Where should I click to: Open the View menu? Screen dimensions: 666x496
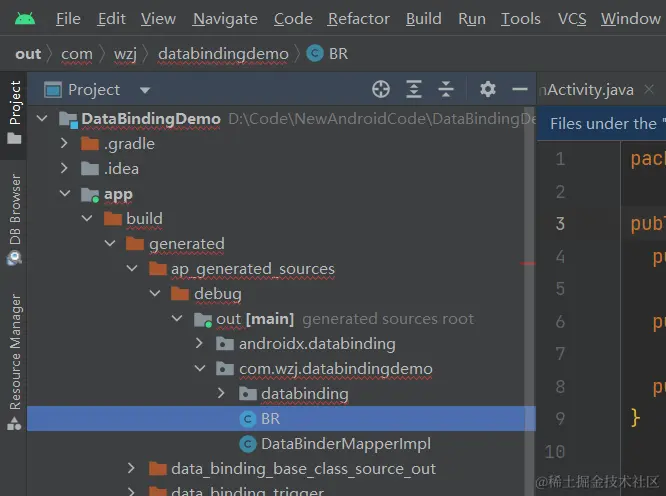pyautogui.click(x=158, y=19)
